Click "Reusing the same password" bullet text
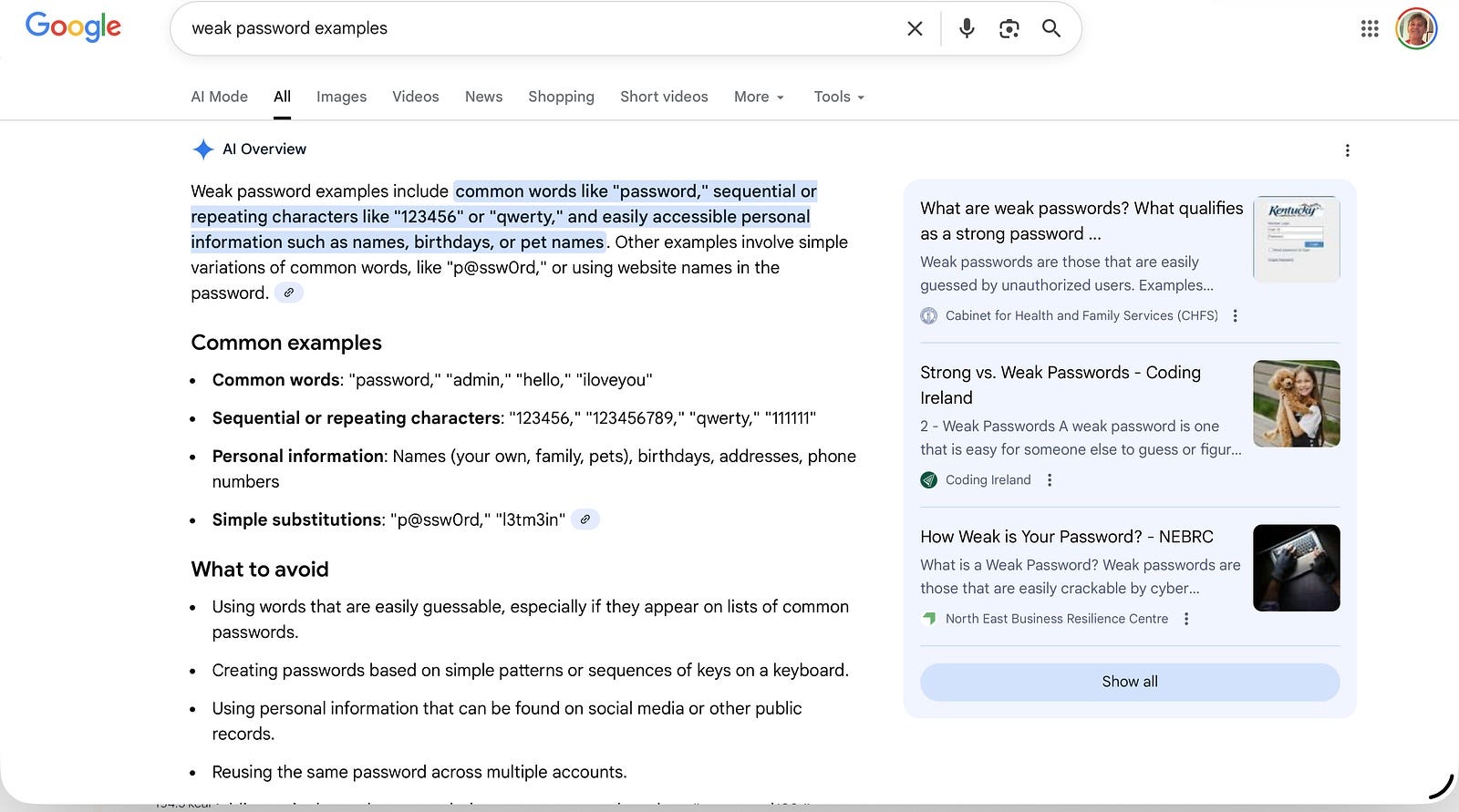 click(x=419, y=772)
